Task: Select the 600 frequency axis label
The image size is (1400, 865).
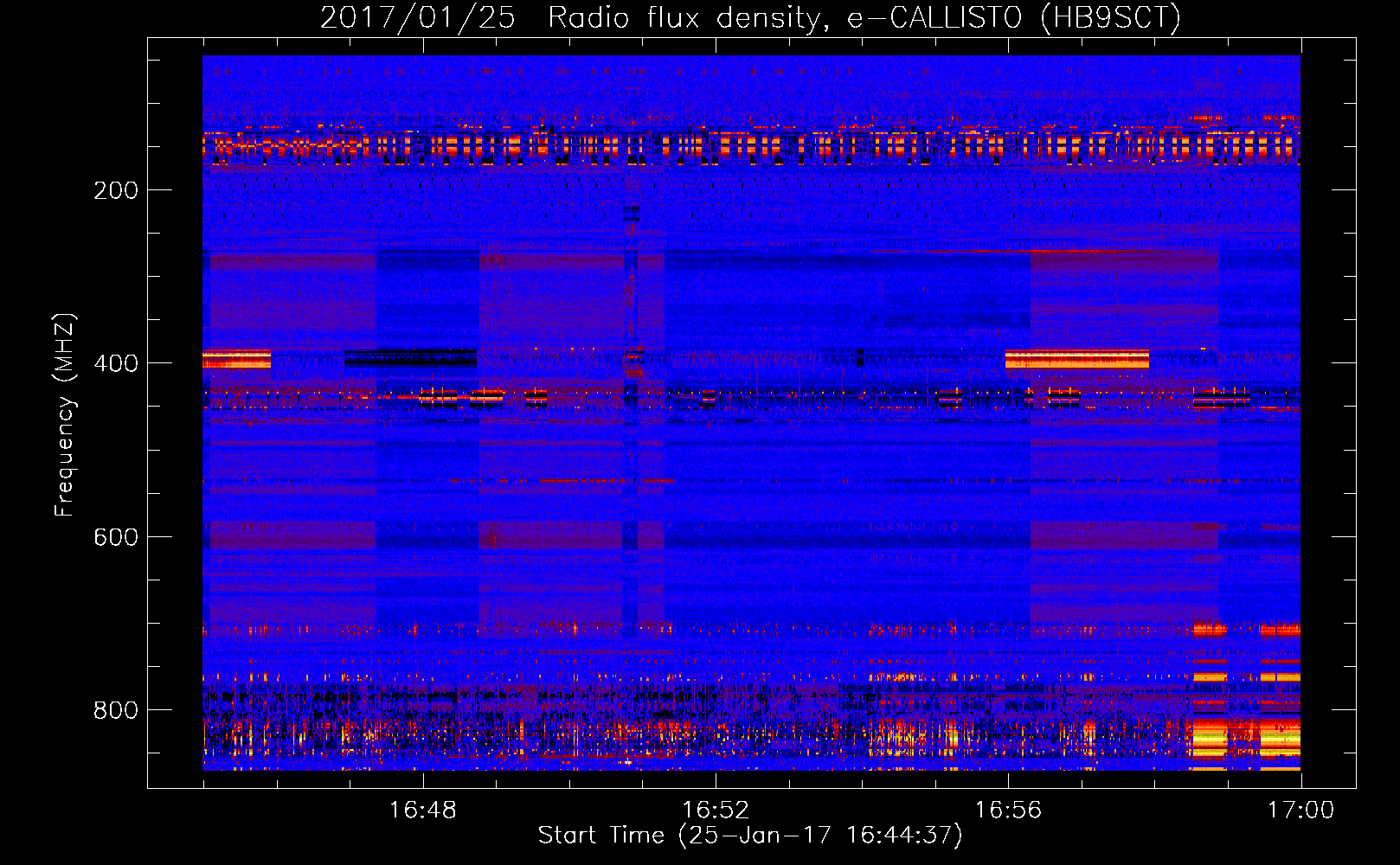Action: [116, 537]
